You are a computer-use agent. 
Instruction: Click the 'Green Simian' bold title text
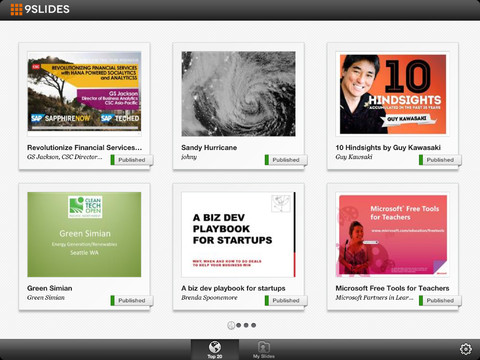click(x=50, y=288)
